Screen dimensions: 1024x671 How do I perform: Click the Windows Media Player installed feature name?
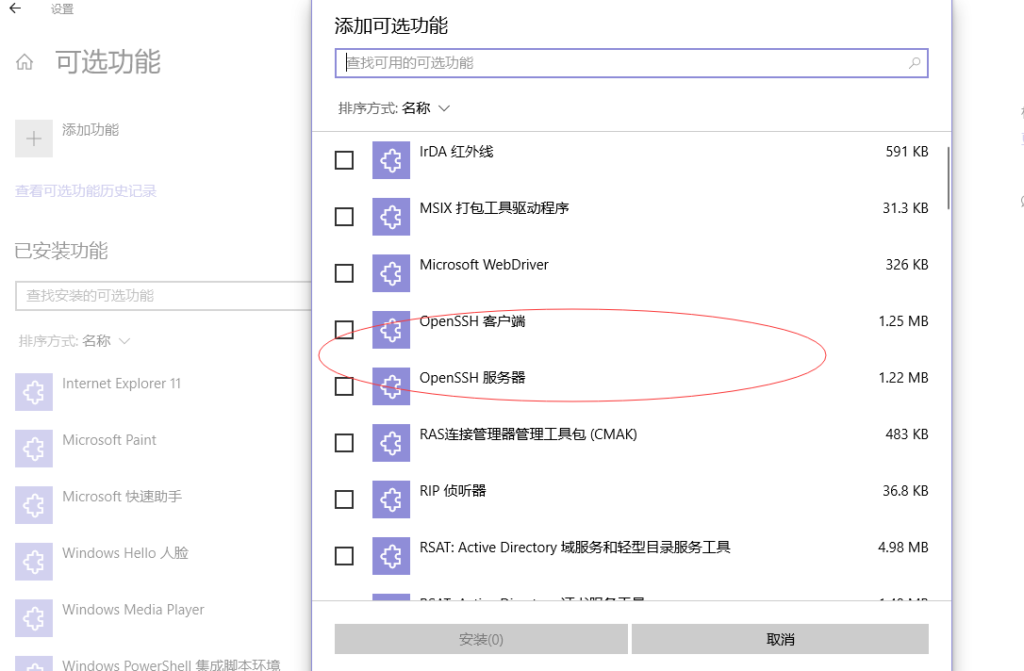(133, 610)
